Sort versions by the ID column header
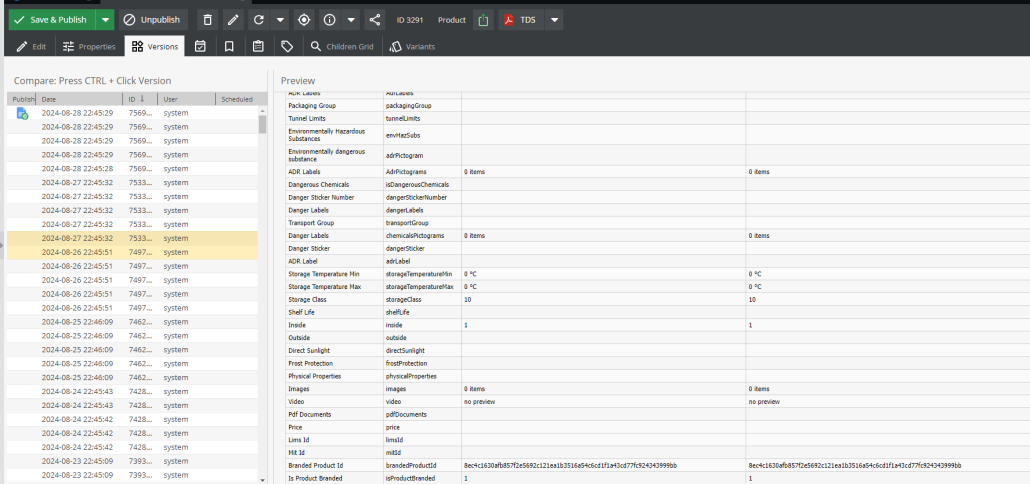This screenshot has height=484, width=1030. tap(140, 99)
